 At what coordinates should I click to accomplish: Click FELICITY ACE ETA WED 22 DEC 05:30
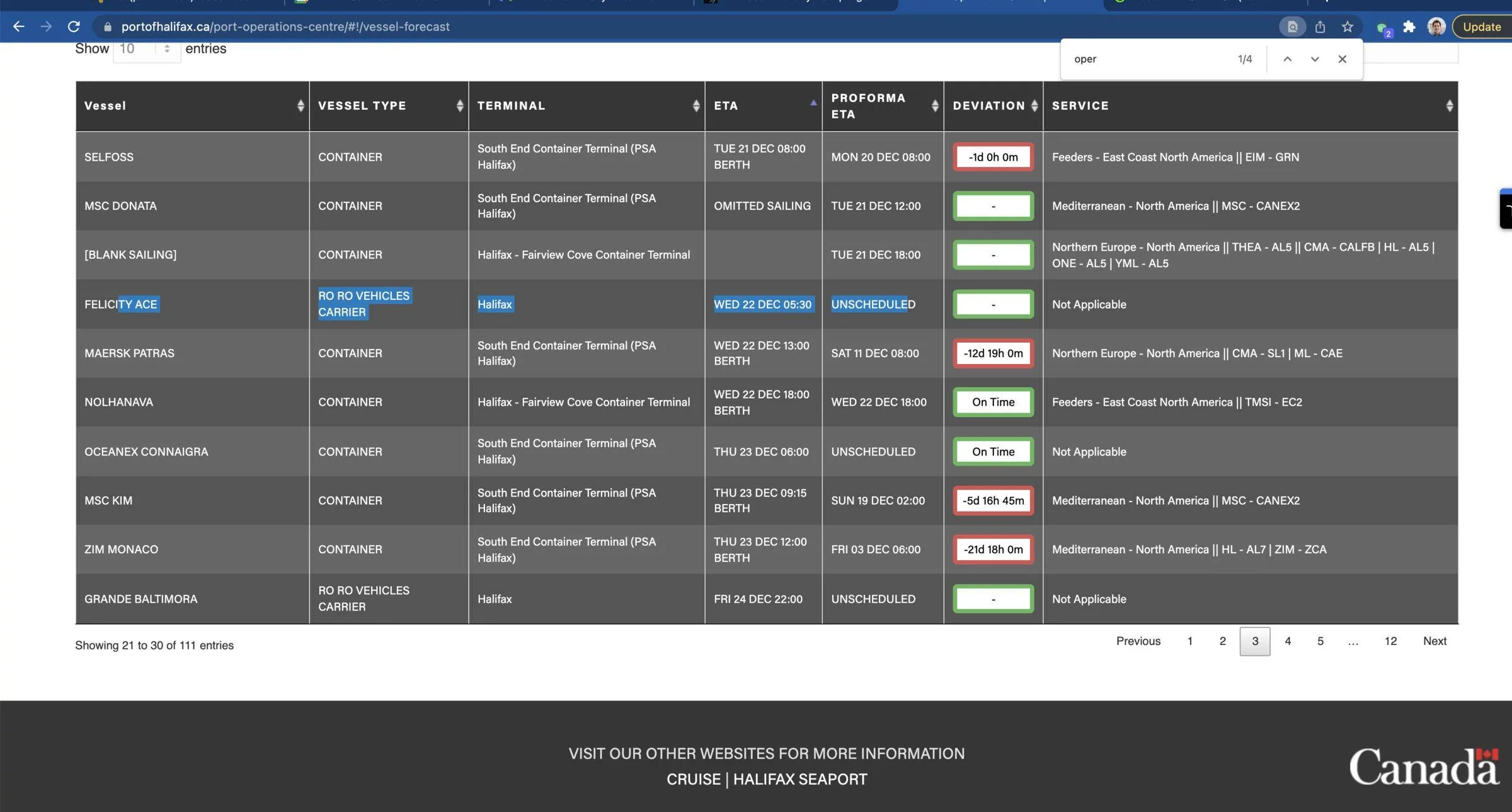click(762, 304)
